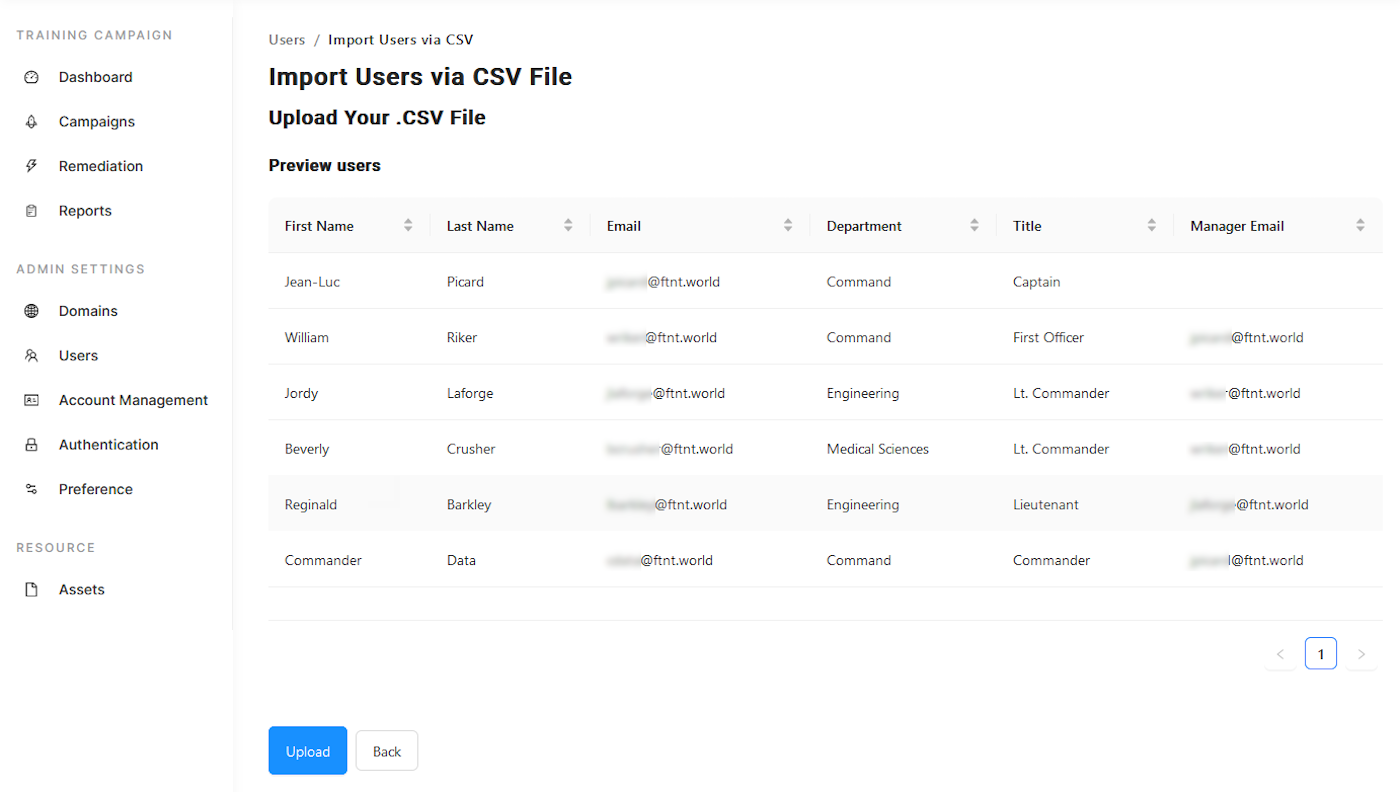The width and height of the screenshot is (1400, 792).
Task: Sort by Manager Email column arrows
Action: tap(1360, 226)
